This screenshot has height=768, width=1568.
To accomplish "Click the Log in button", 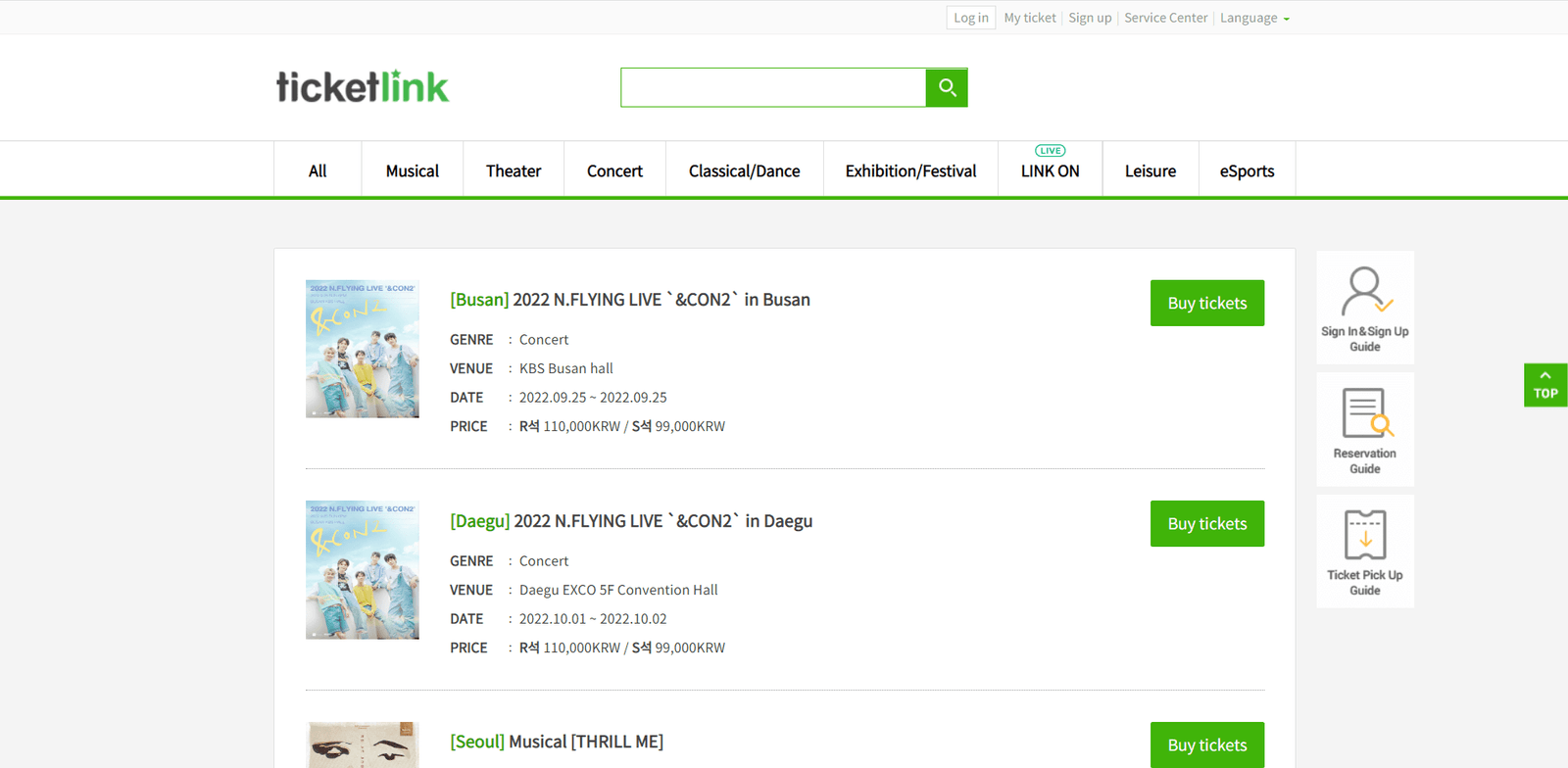I will click(970, 18).
